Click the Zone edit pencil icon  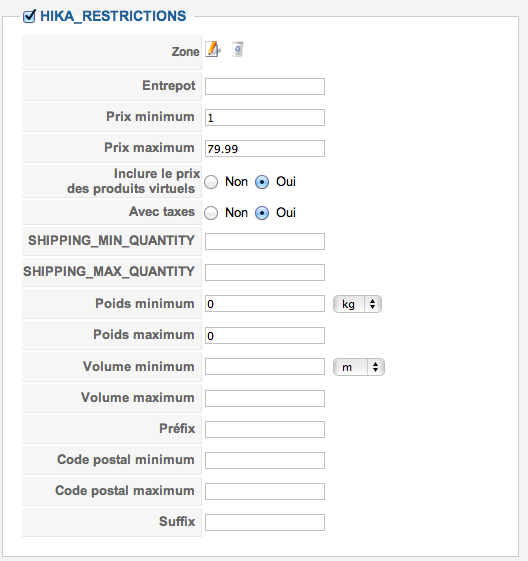(x=213, y=49)
